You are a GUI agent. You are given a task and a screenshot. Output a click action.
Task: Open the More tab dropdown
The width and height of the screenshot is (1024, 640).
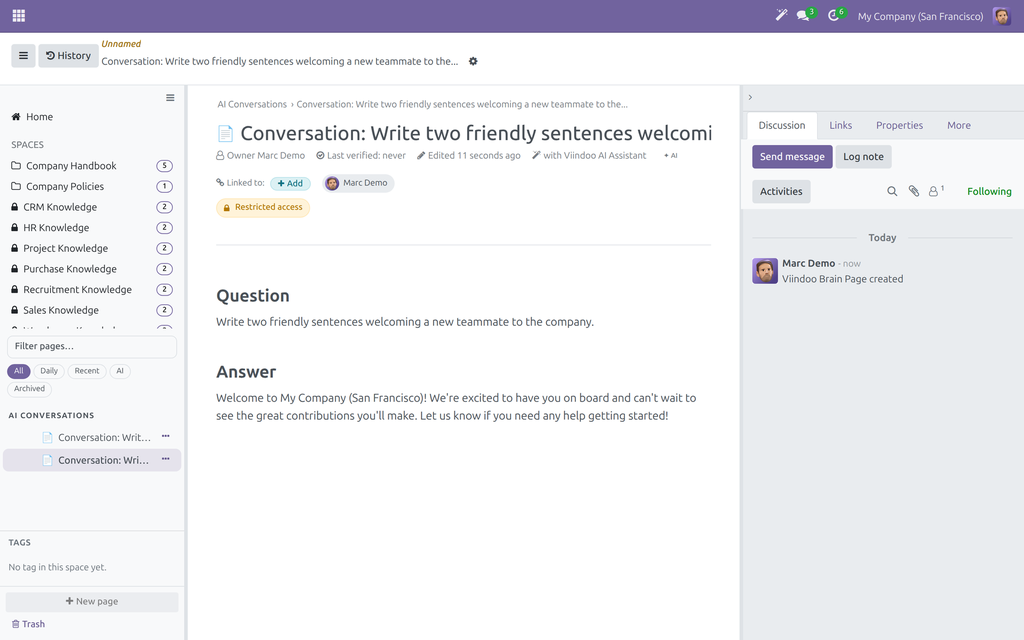point(959,125)
